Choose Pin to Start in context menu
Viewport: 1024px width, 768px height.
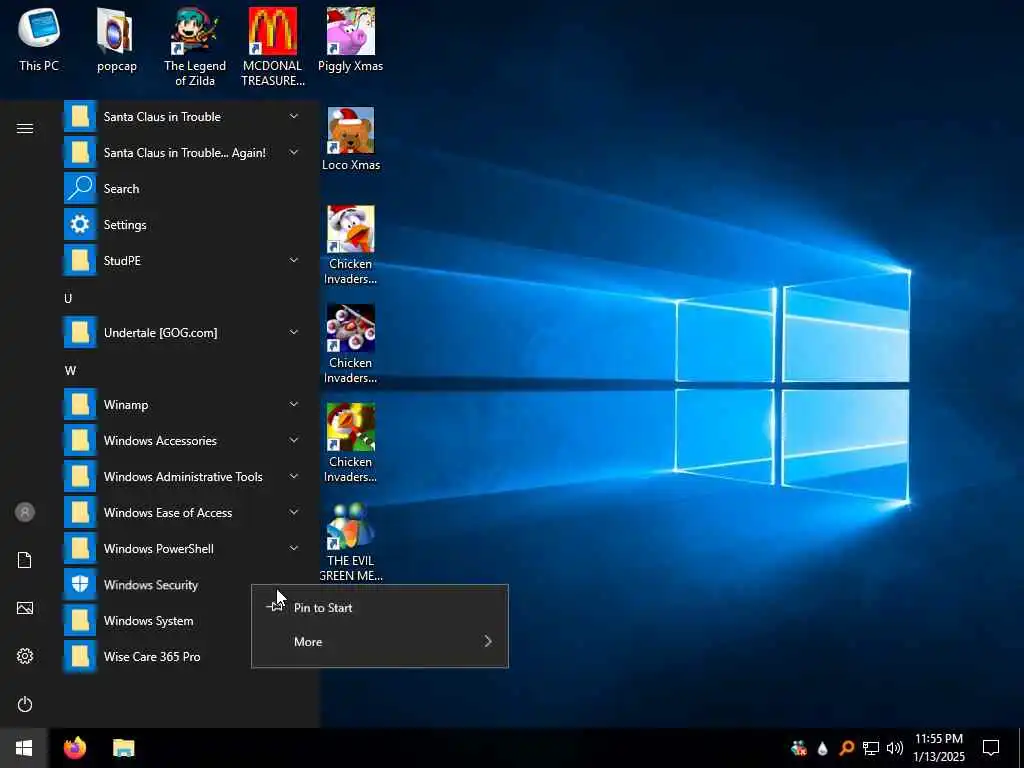[x=379, y=607]
